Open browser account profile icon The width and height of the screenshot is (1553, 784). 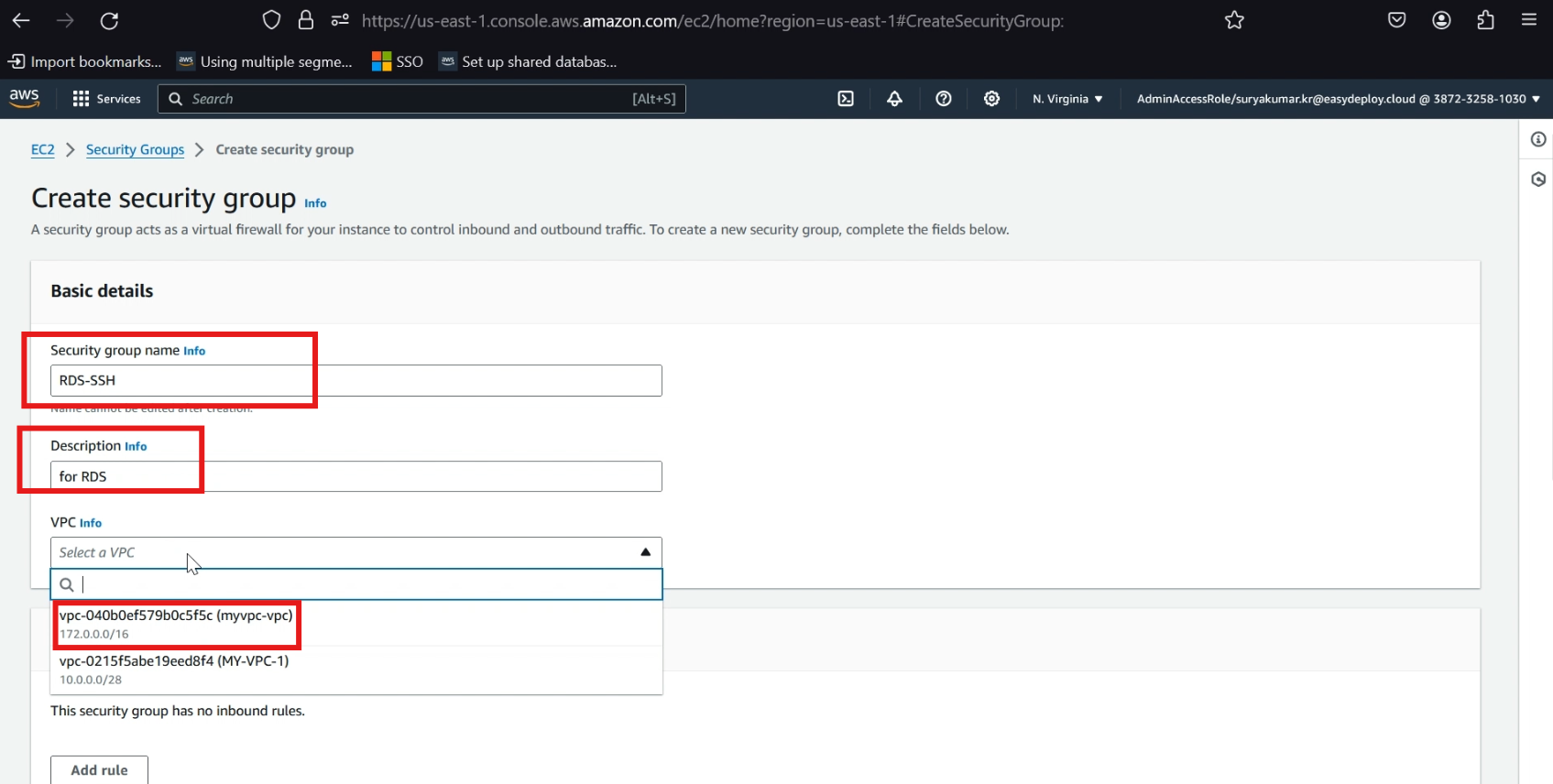pyautogui.click(x=1441, y=20)
